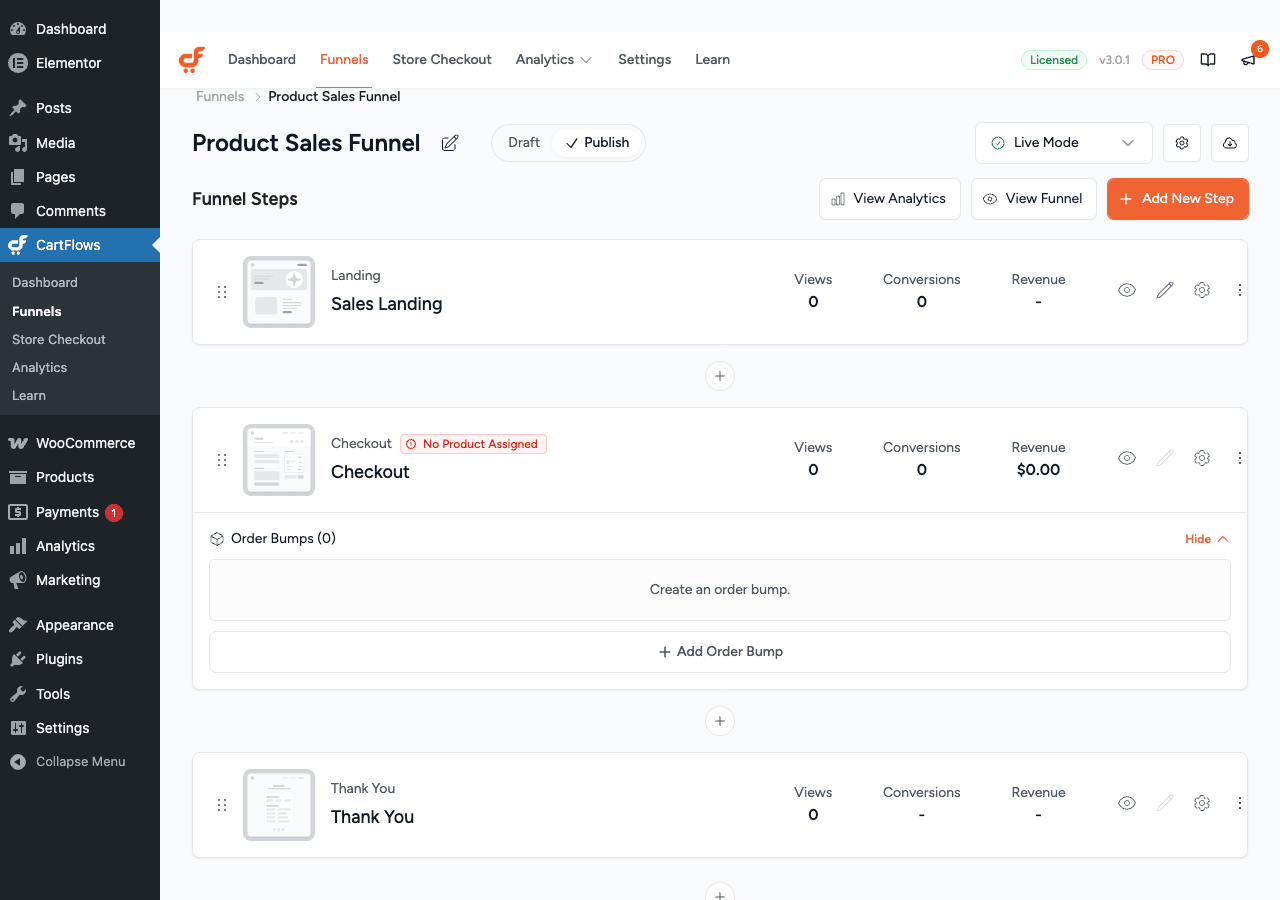Open more options for Checkout step
The image size is (1280, 900).
[1240, 458]
